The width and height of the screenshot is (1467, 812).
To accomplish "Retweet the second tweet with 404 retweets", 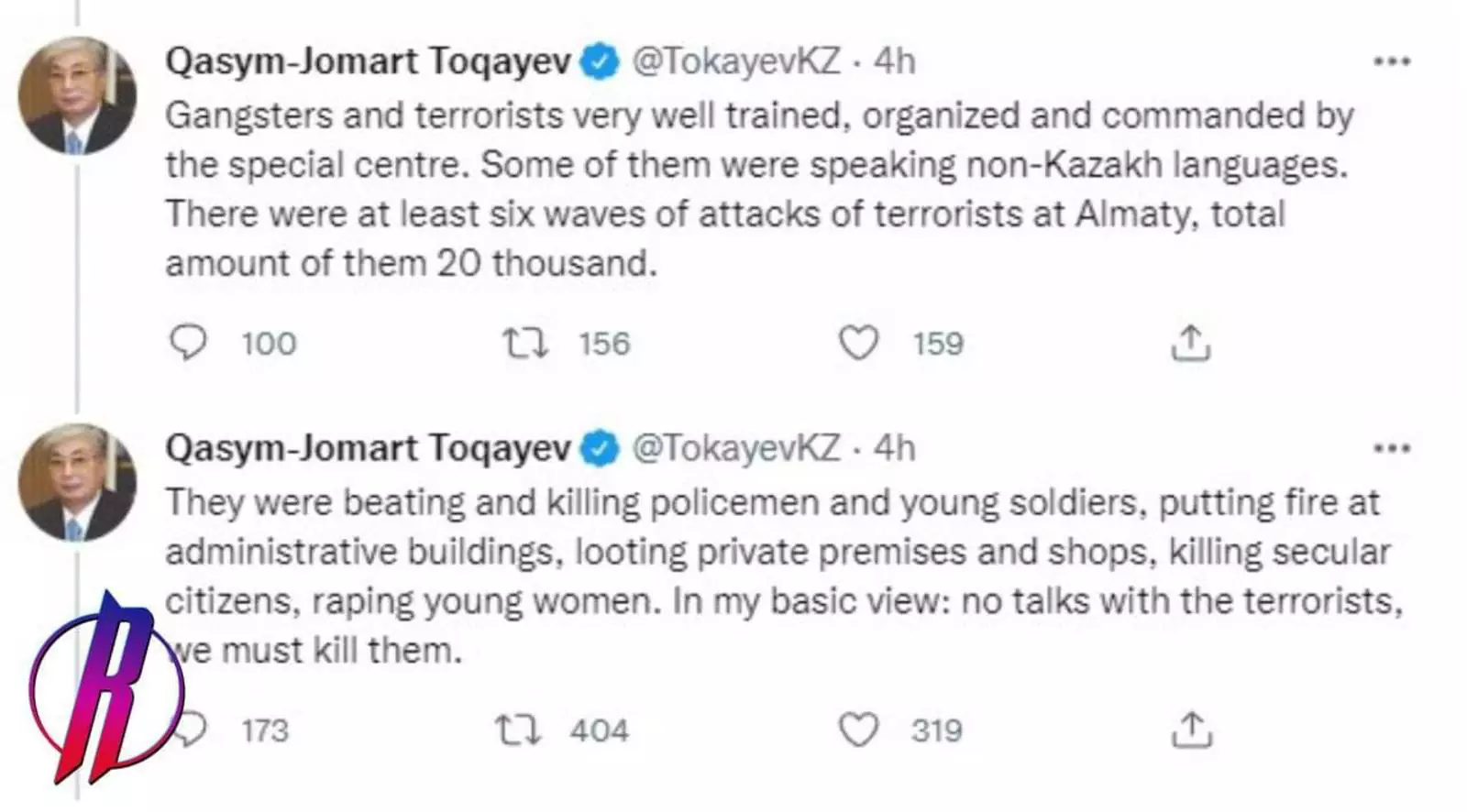I will click(519, 730).
